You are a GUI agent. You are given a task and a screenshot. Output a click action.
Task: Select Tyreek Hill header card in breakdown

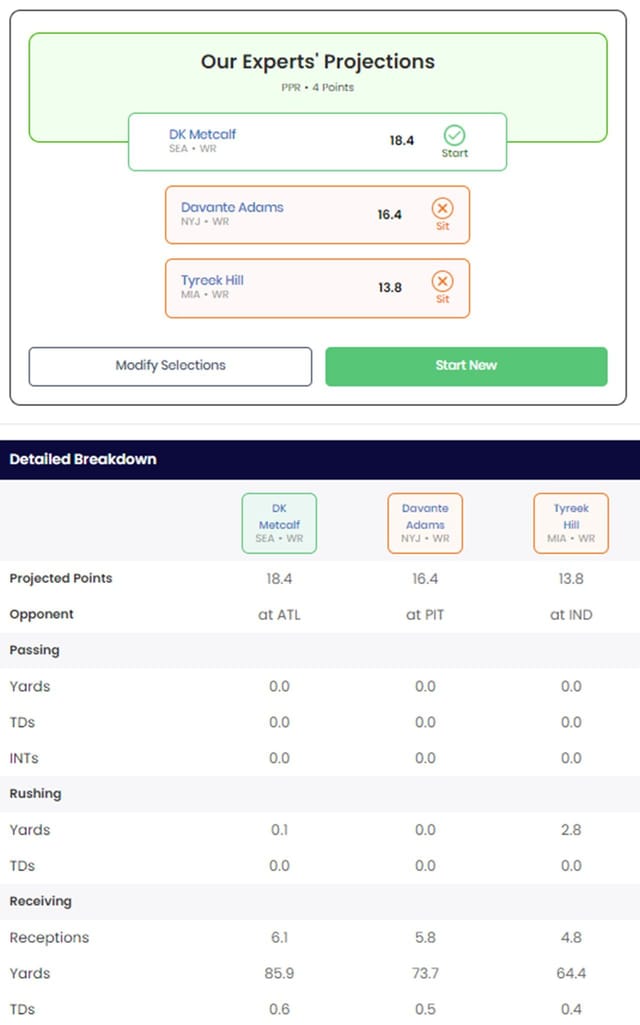pyautogui.click(x=571, y=524)
